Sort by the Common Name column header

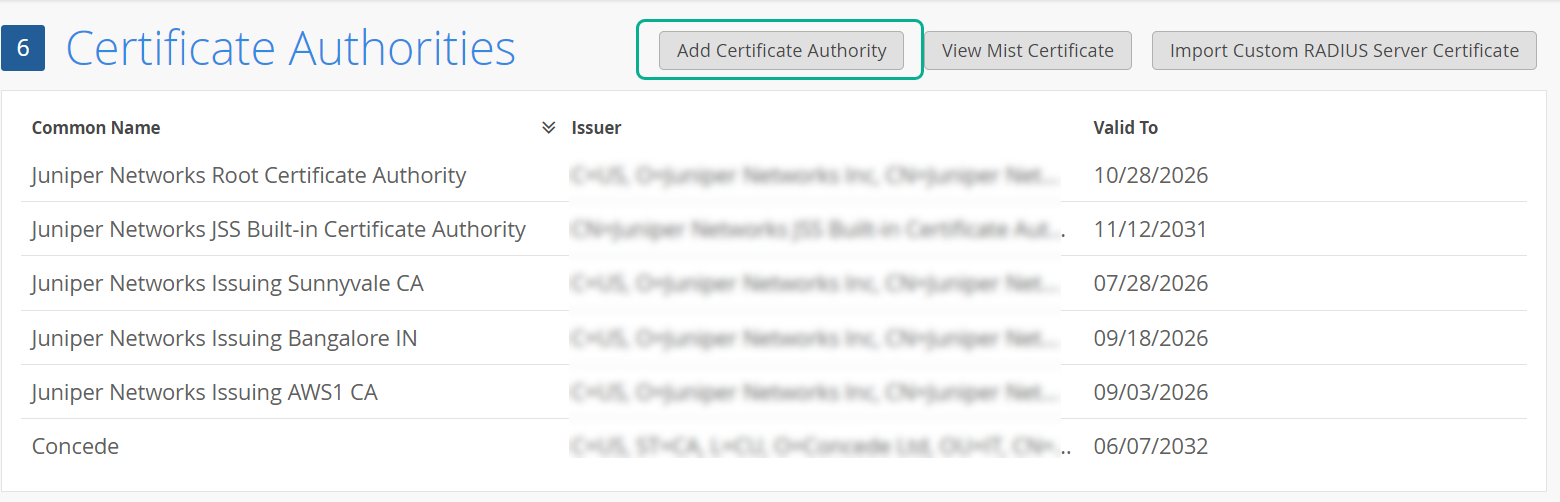(96, 128)
